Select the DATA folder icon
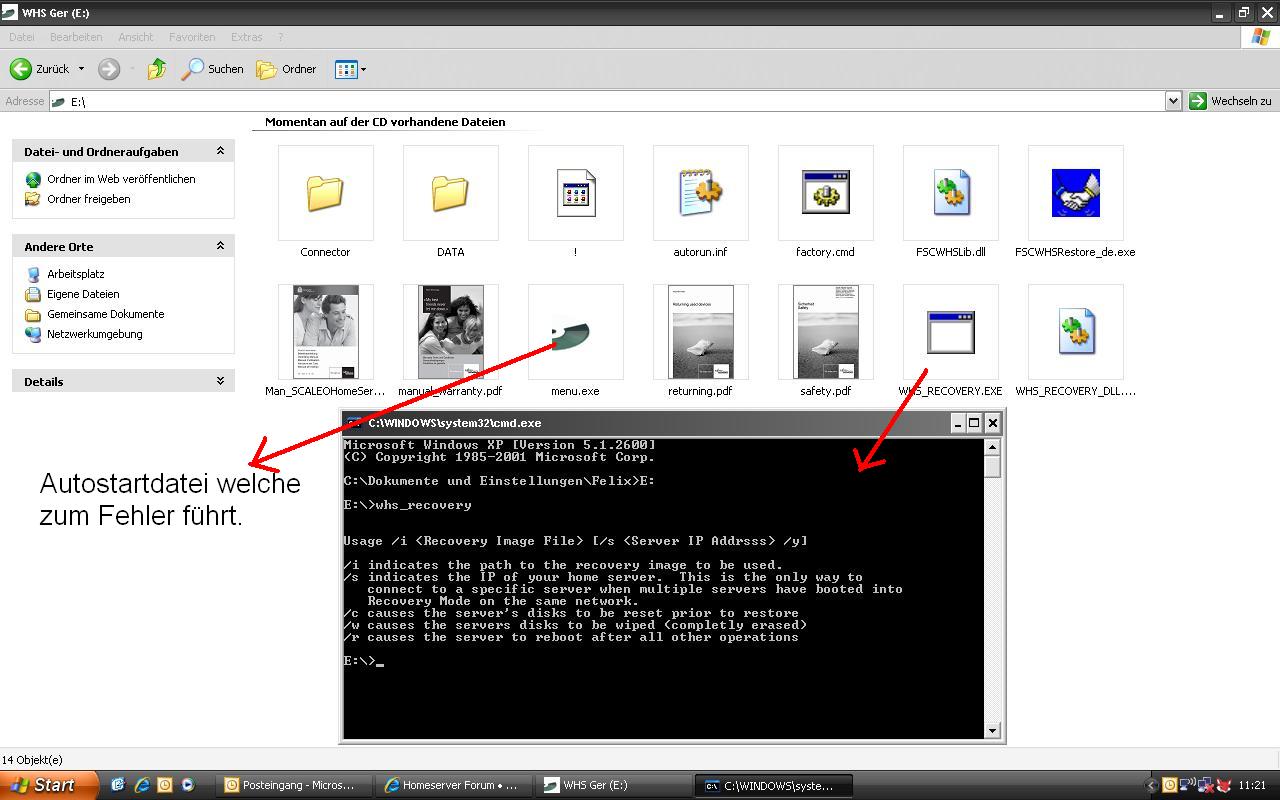This screenshot has height=800, width=1280. [450, 193]
